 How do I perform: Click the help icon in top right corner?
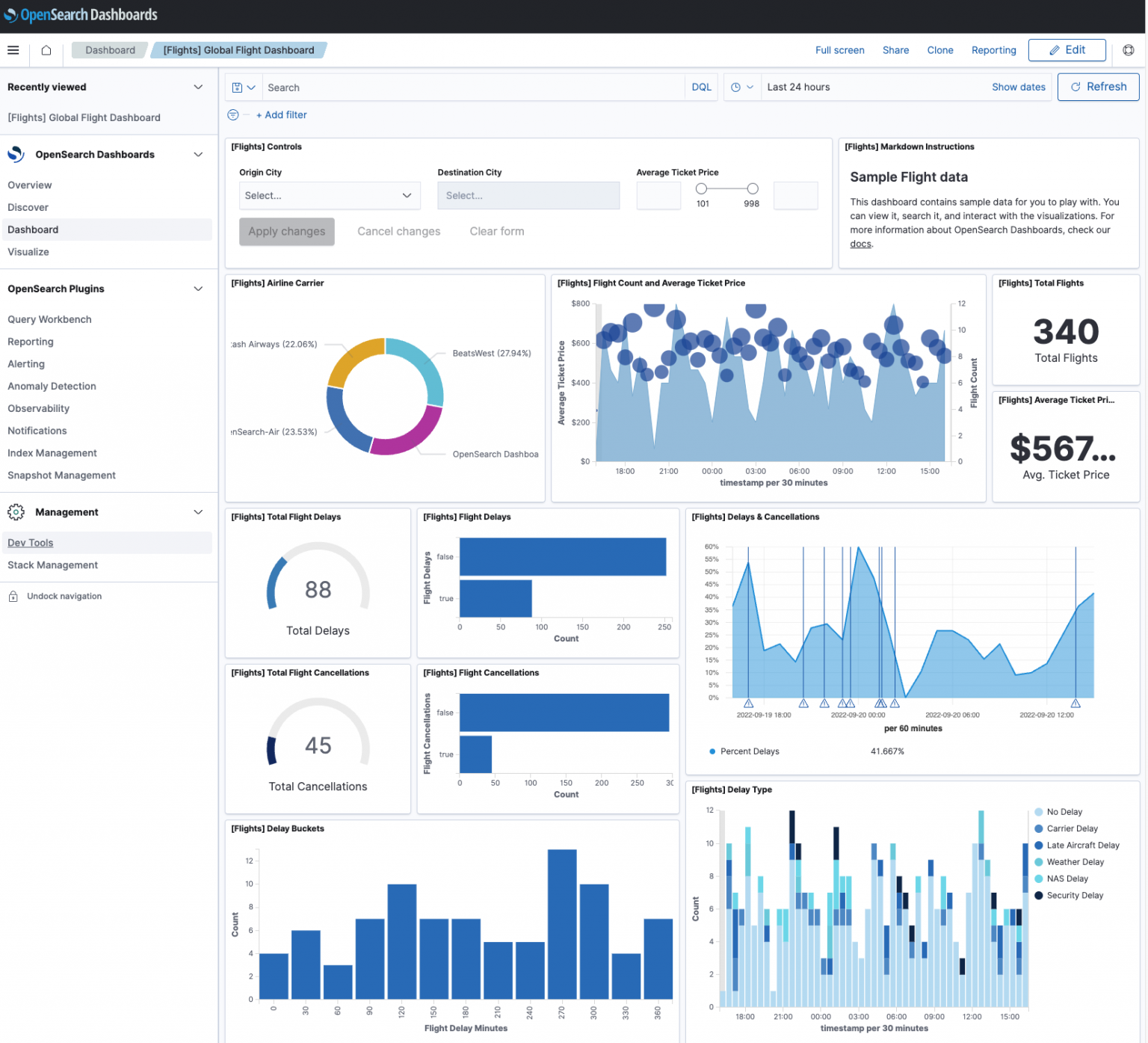tap(1128, 51)
